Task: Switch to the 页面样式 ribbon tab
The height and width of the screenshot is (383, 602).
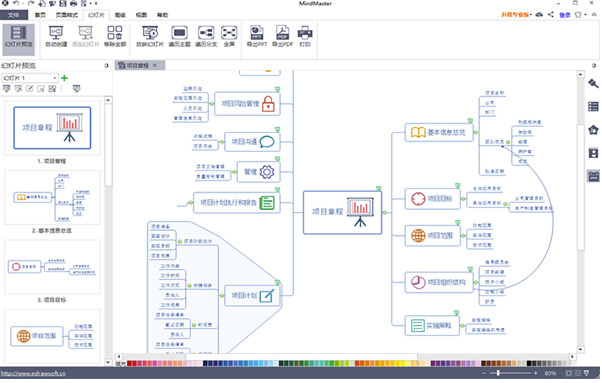Action: [67, 15]
